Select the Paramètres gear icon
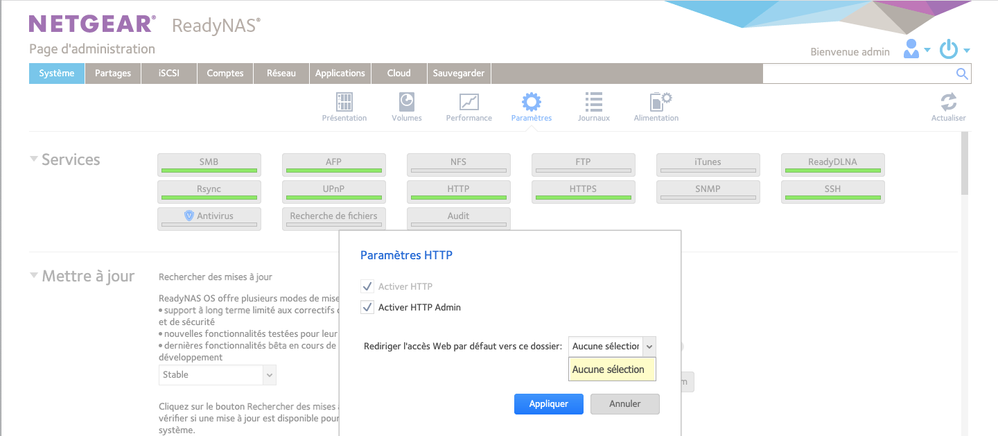 531,102
